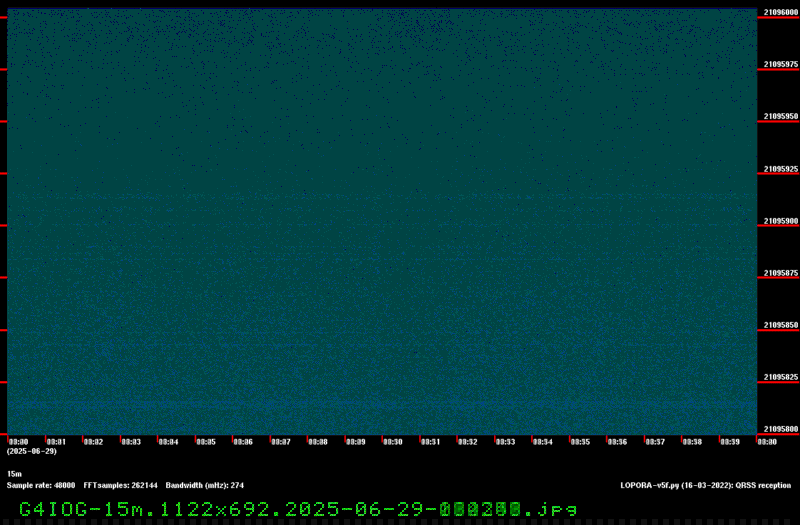This screenshot has height=525, width=800.
Task: Click the green G4IOG-15m jpg filename
Action: tap(298, 509)
